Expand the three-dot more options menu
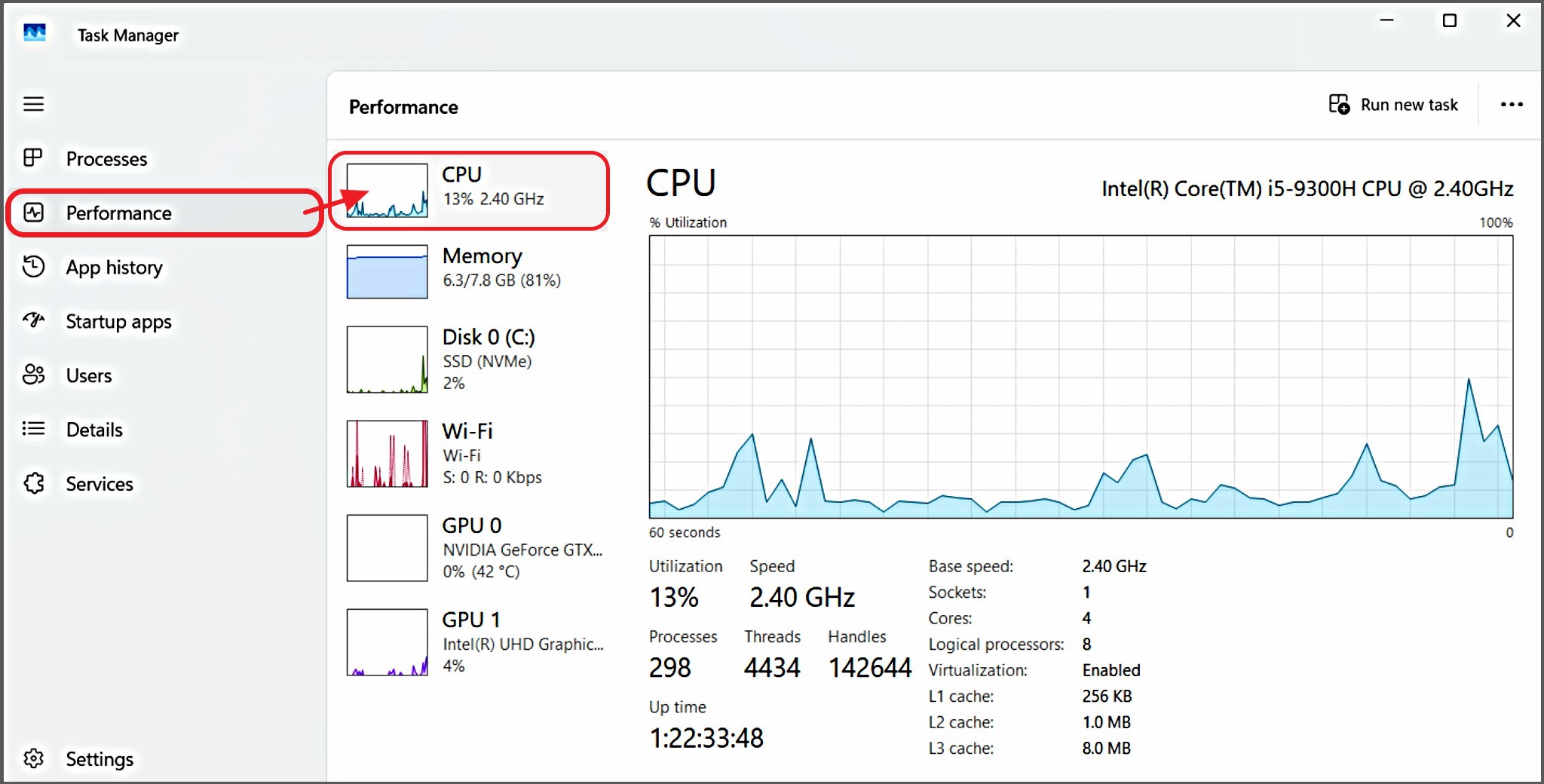The width and height of the screenshot is (1544, 784). [x=1512, y=105]
